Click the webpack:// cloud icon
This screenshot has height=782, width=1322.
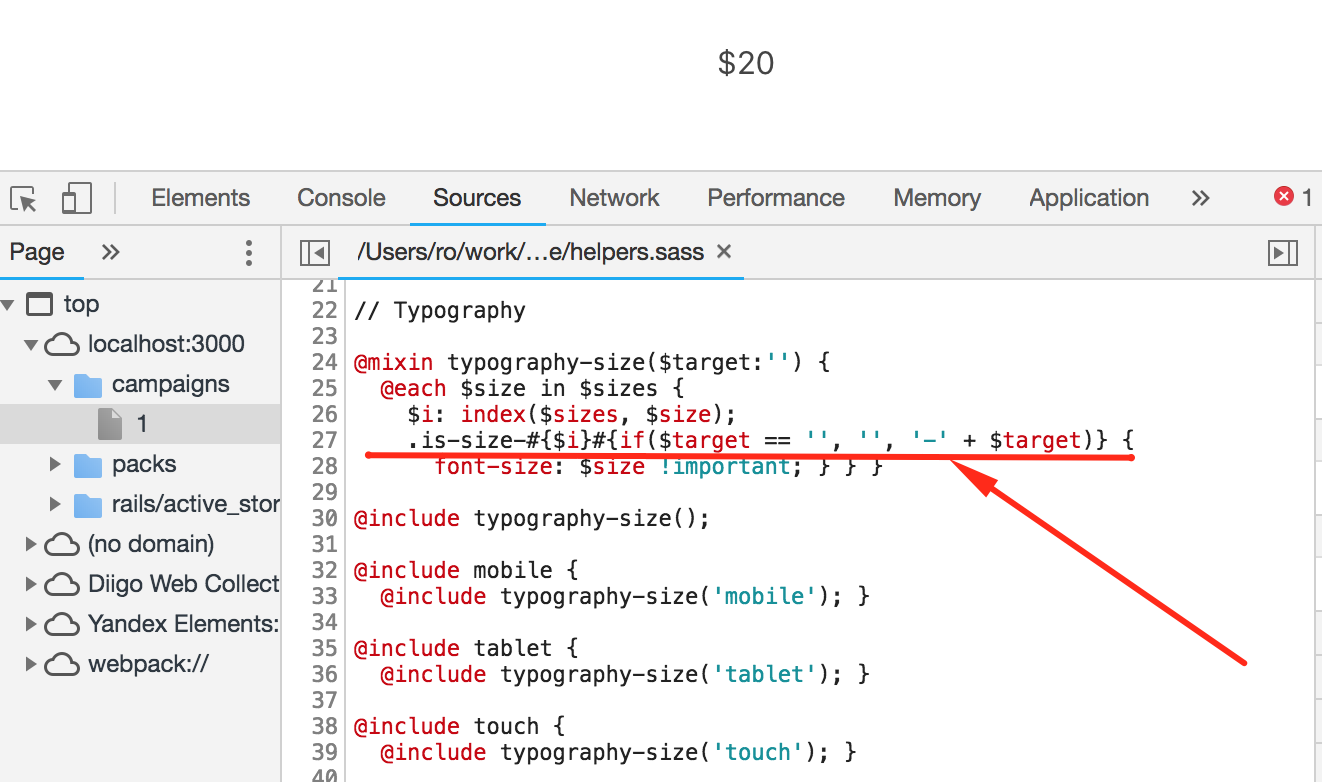(x=63, y=665)
